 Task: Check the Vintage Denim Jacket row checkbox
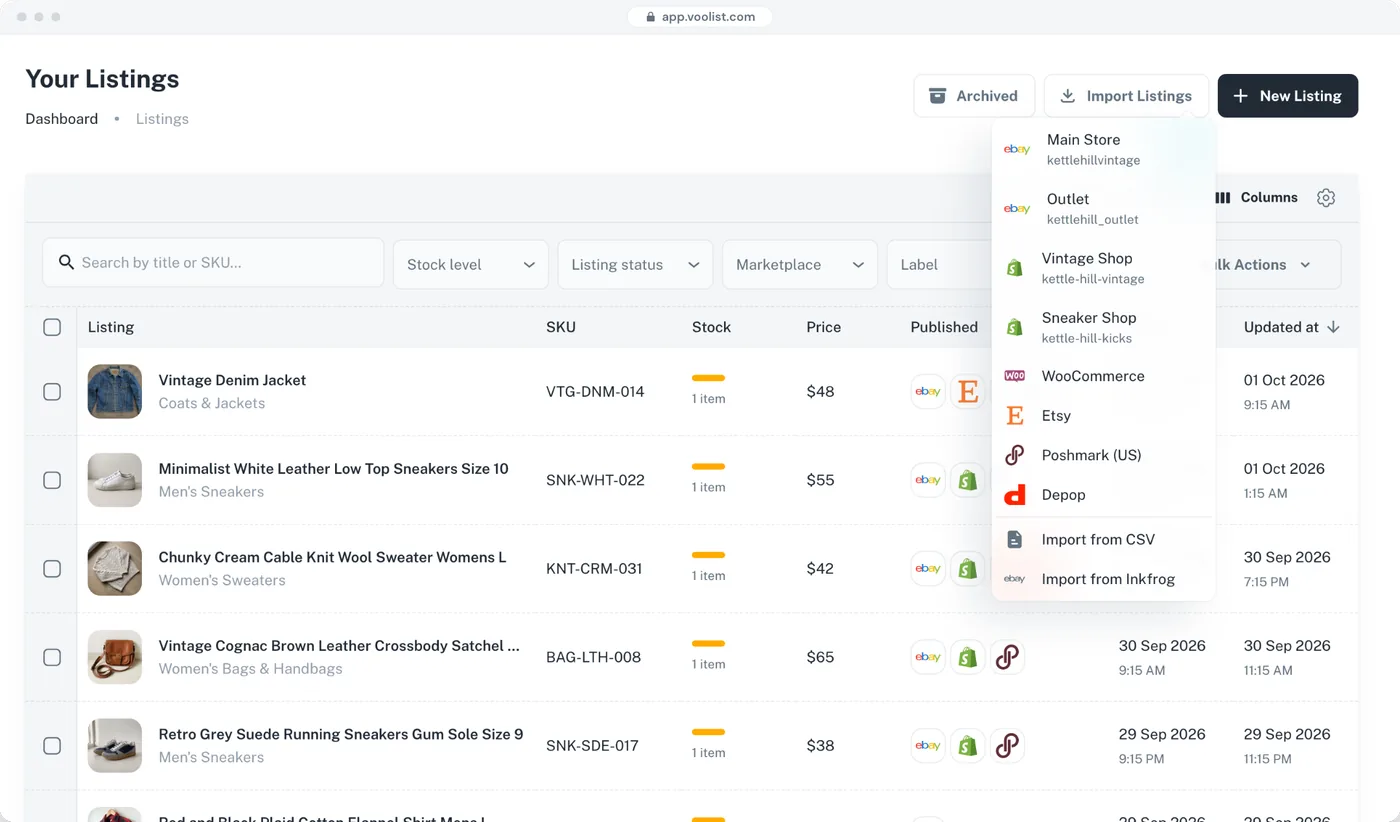52,392
